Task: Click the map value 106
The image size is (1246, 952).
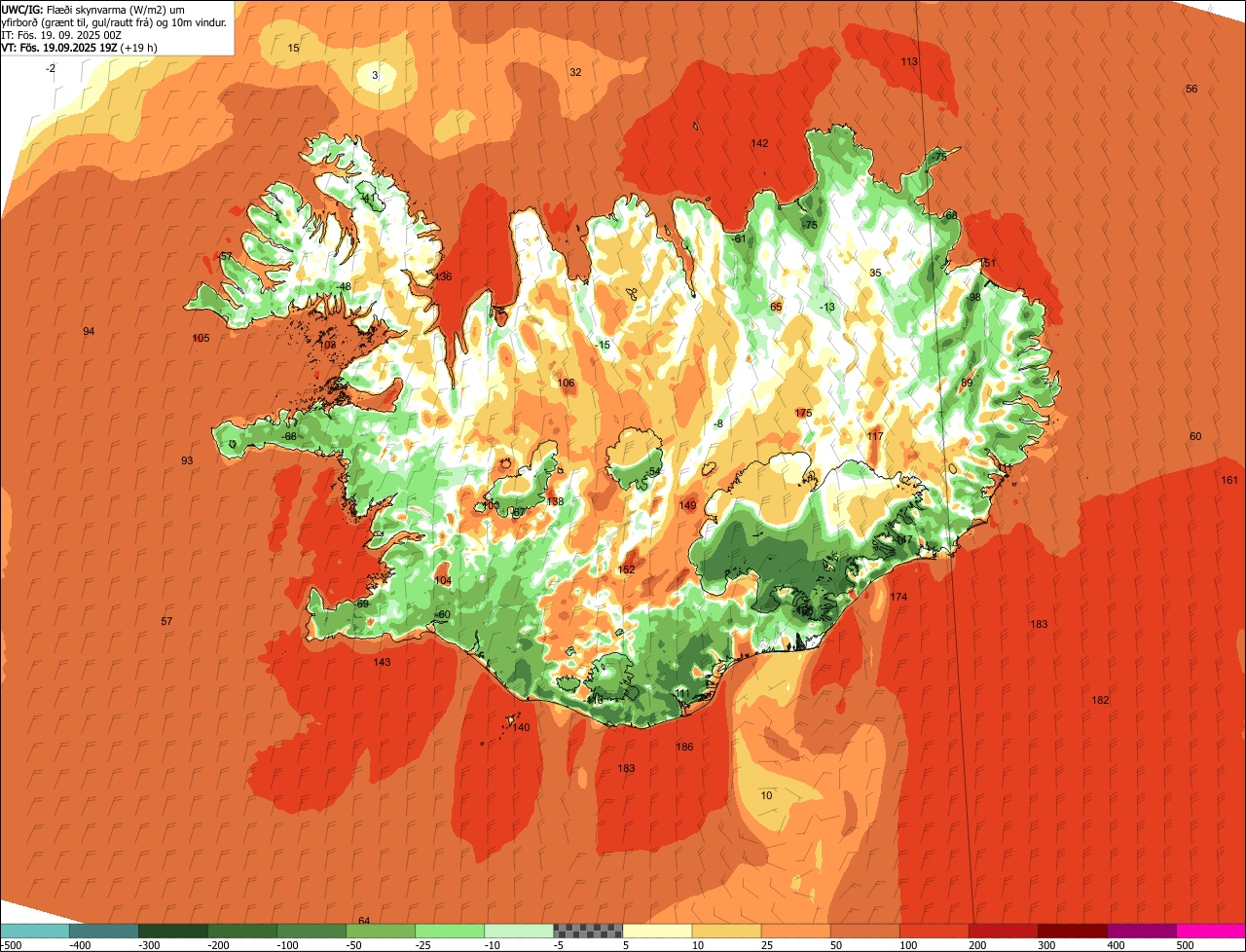Action: [x=566, y=384]
